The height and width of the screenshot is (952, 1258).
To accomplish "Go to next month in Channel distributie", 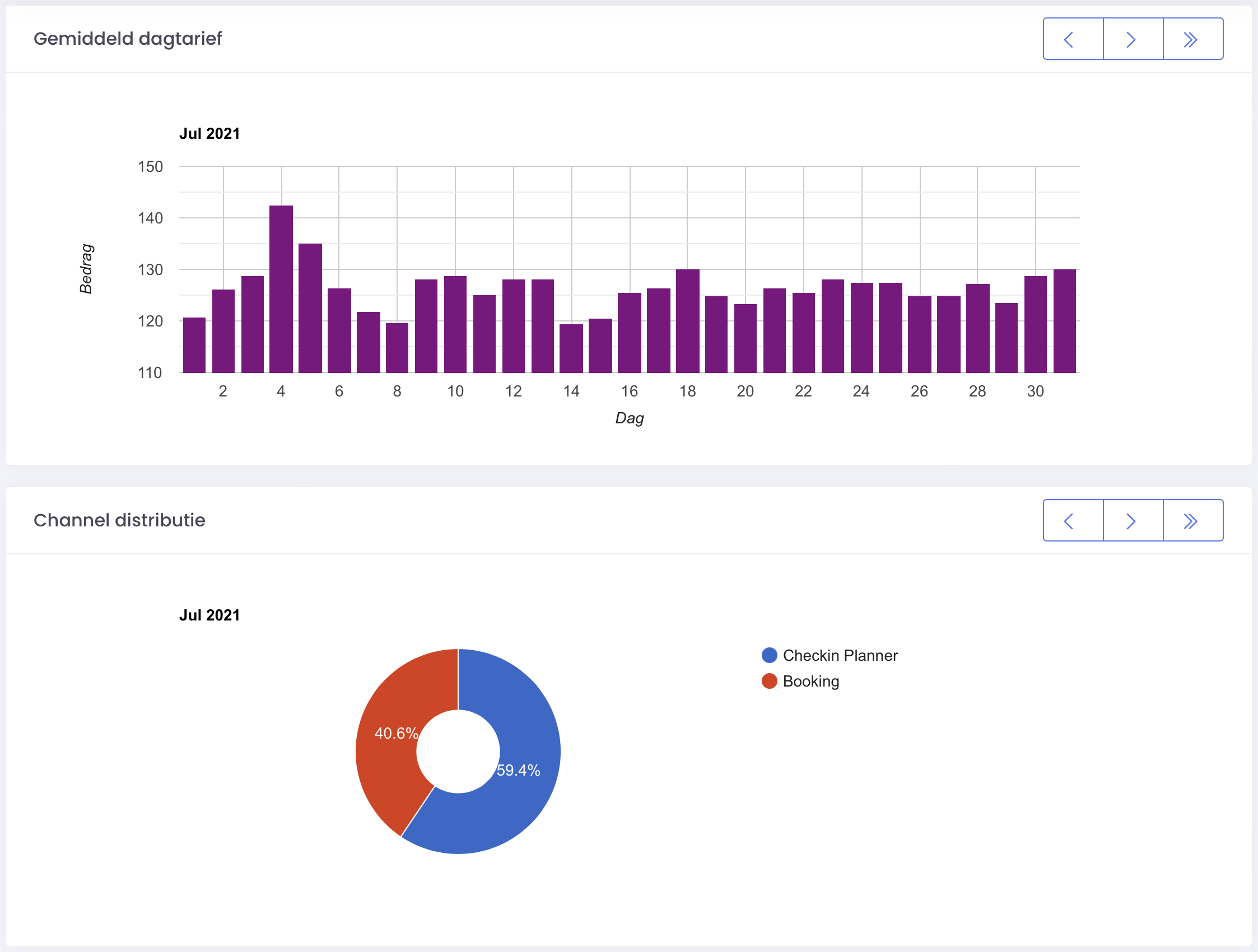I will [x=1133, y=520].
